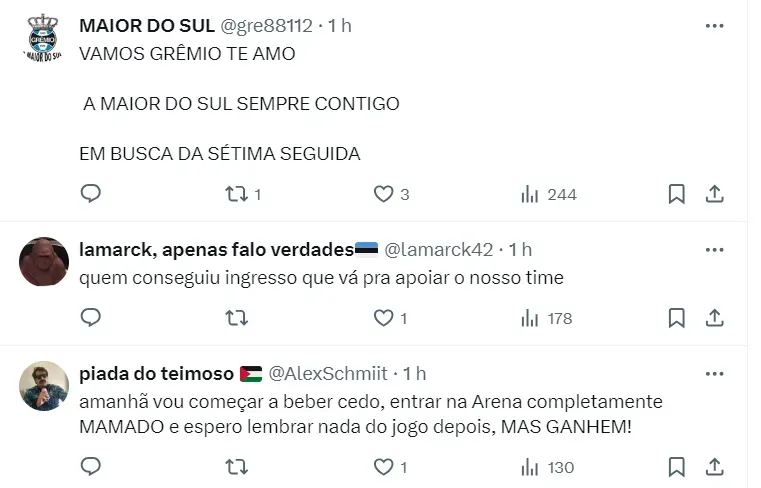This screenshot has height=488, width=761.
Task: Like lamarck's tweet
Action: [x=384, y=318]
